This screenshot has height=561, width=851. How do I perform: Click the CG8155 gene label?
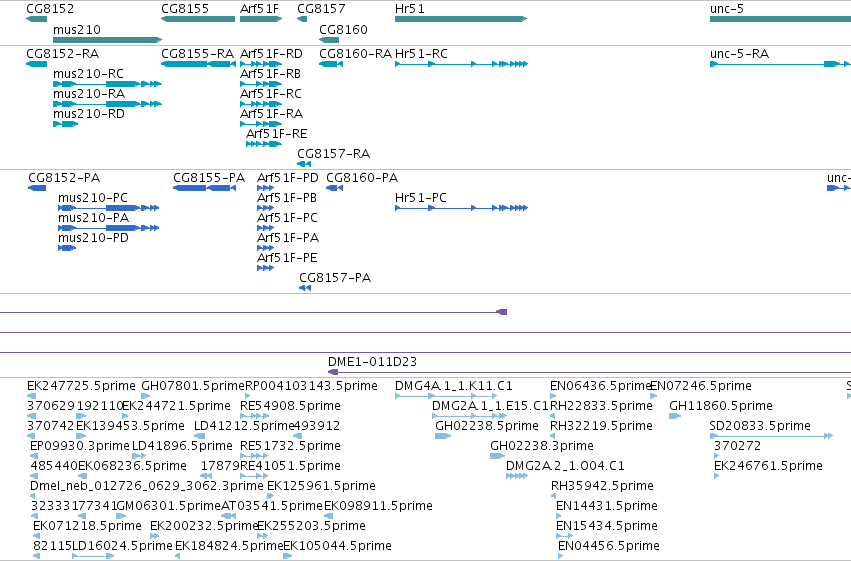click(x=185, y=9)
